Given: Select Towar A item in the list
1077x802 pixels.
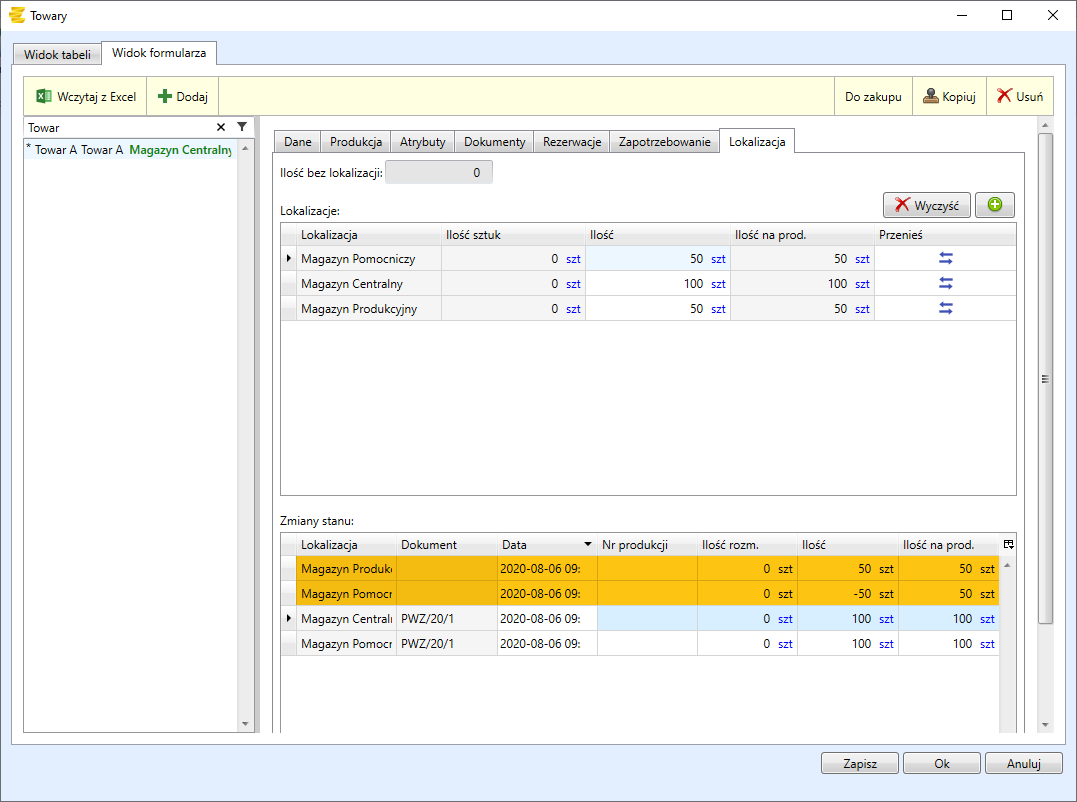Looking at the screenshot, I should (130, 150).
